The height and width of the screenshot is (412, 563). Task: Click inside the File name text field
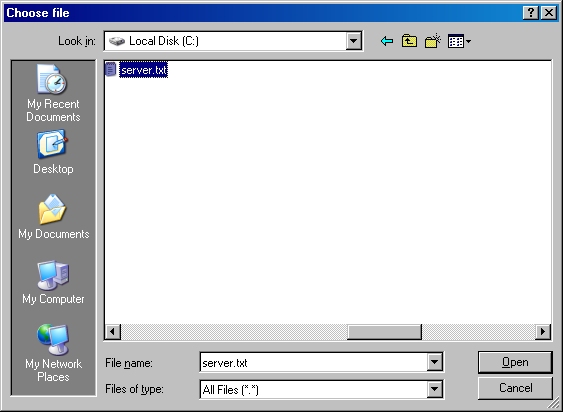point(313,362)
